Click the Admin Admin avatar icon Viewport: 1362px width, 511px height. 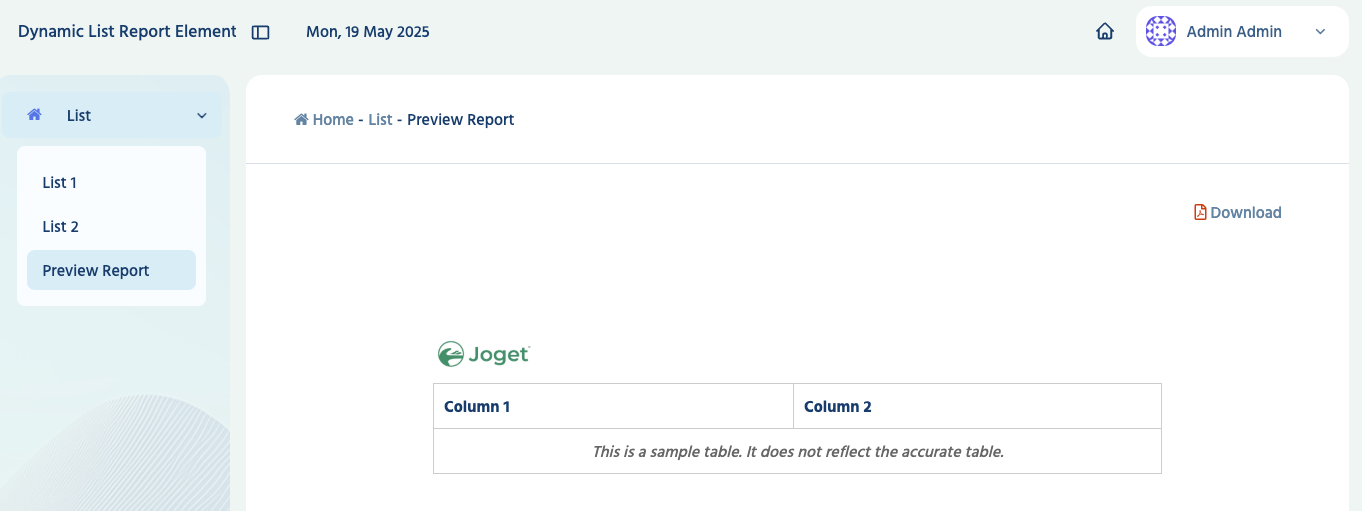coord(1160,32)
